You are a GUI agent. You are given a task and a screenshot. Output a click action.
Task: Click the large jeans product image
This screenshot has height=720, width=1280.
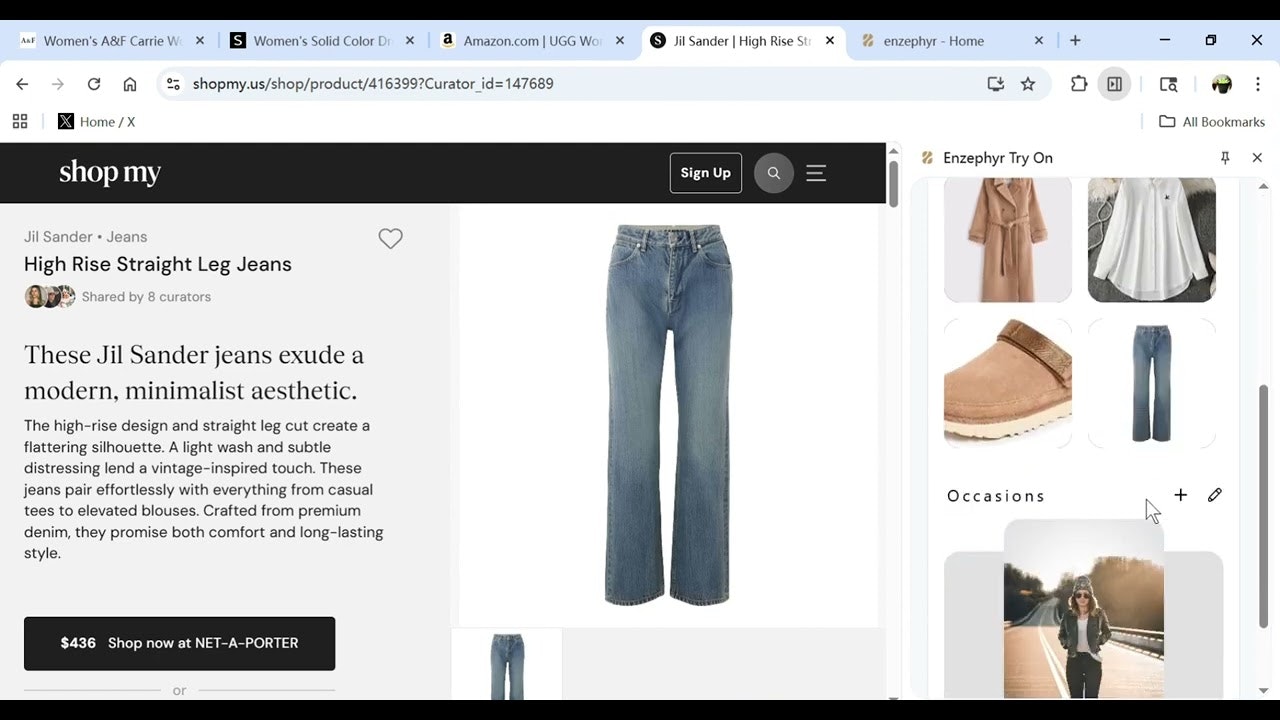click(668, 415)
